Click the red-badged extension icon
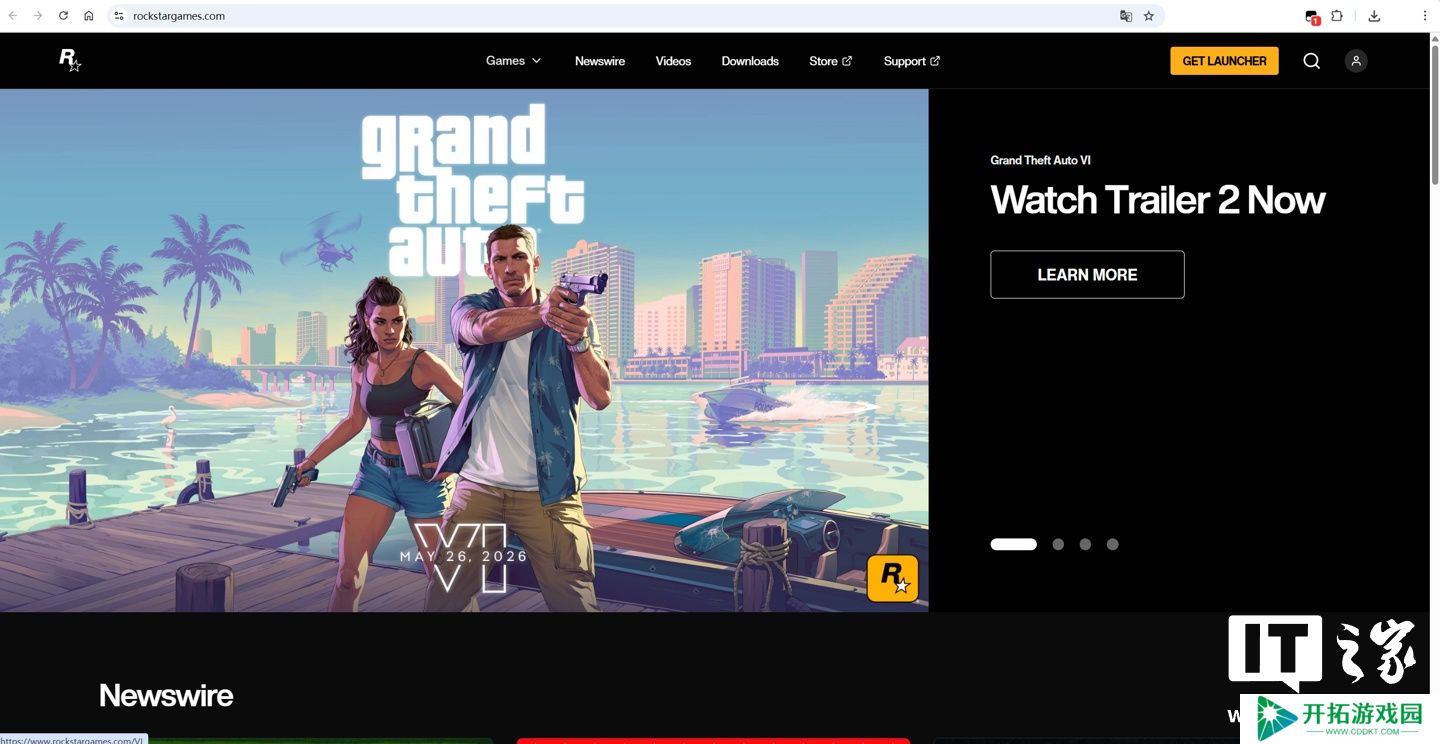The width and height of the screenshot is (1440, 744). 1312,17
